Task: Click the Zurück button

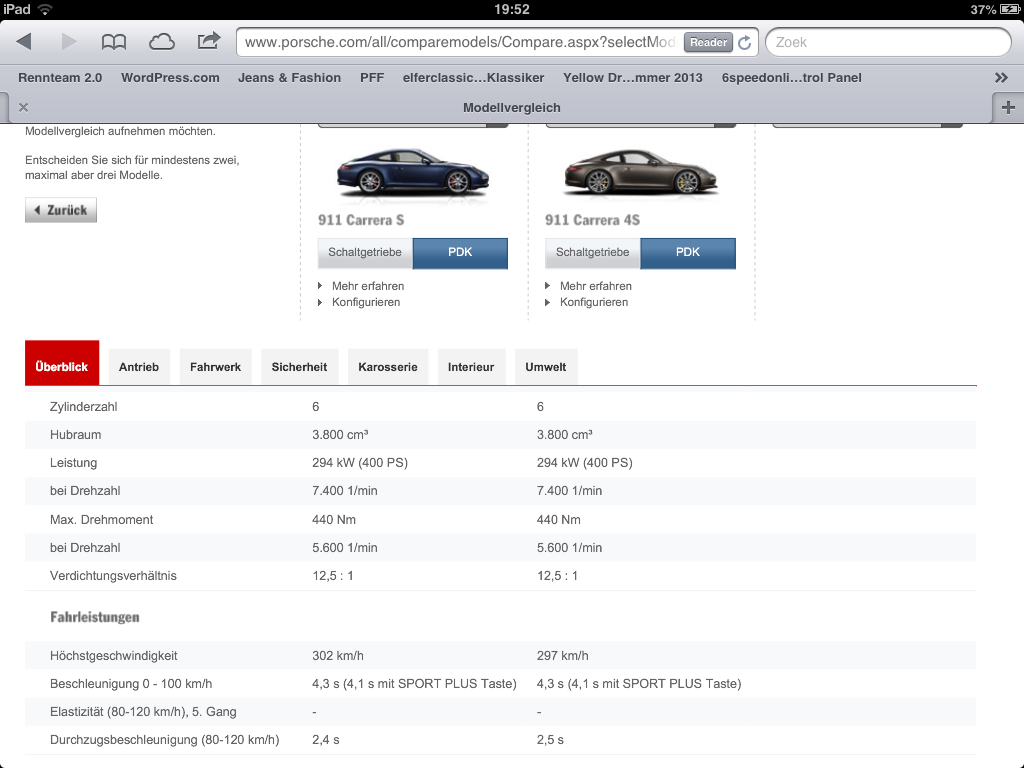Action: point(61,210)
